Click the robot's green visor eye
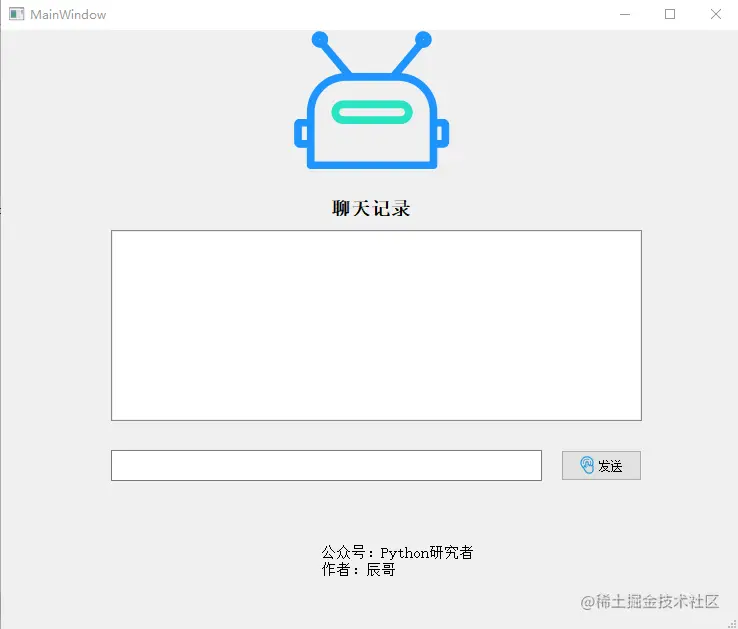The height and width of the screenshot is (629, 738). click(x=372, y=112)
